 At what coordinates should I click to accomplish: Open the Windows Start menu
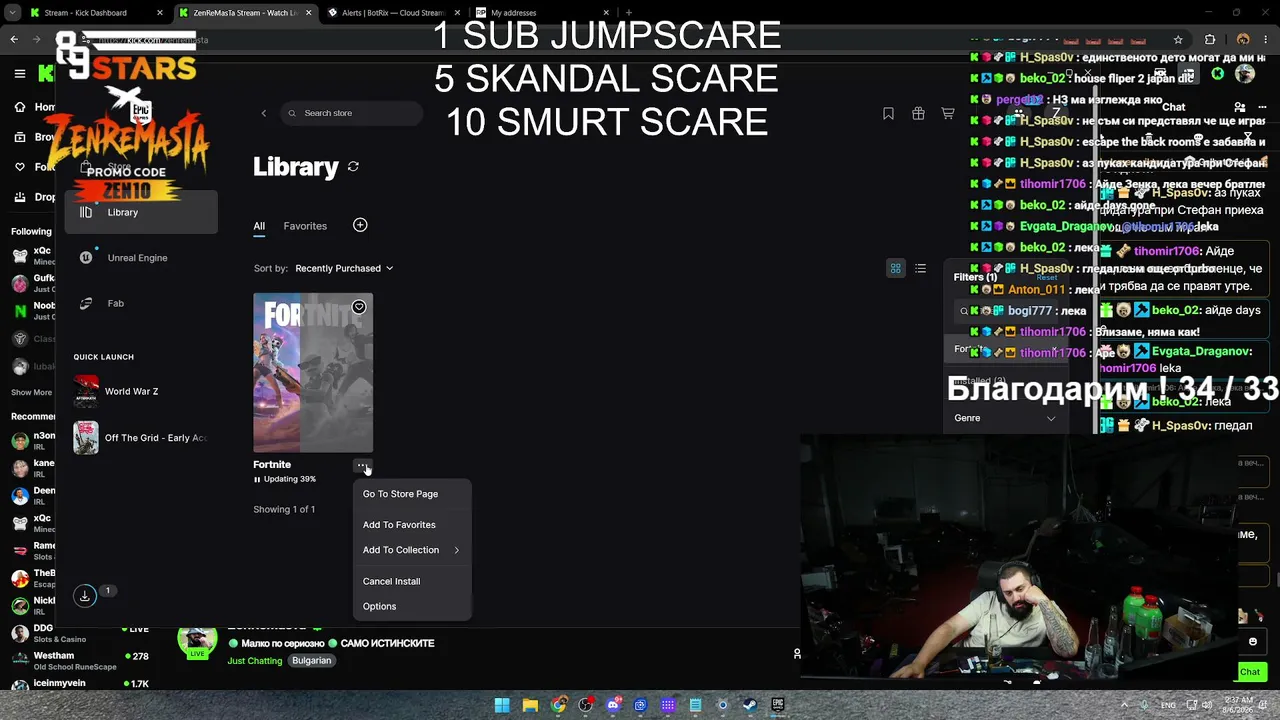502,705
